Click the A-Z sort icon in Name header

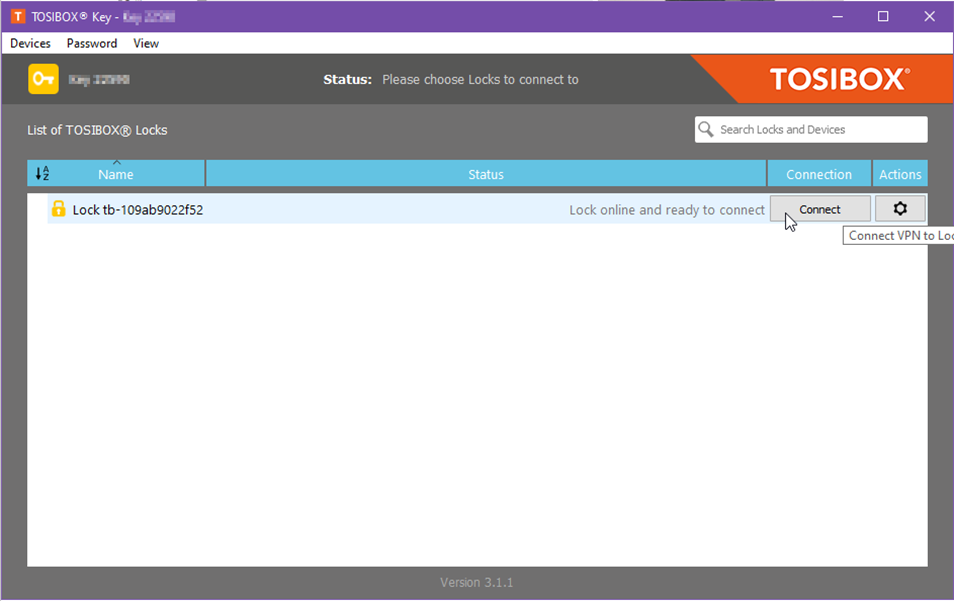click(42, 173)
